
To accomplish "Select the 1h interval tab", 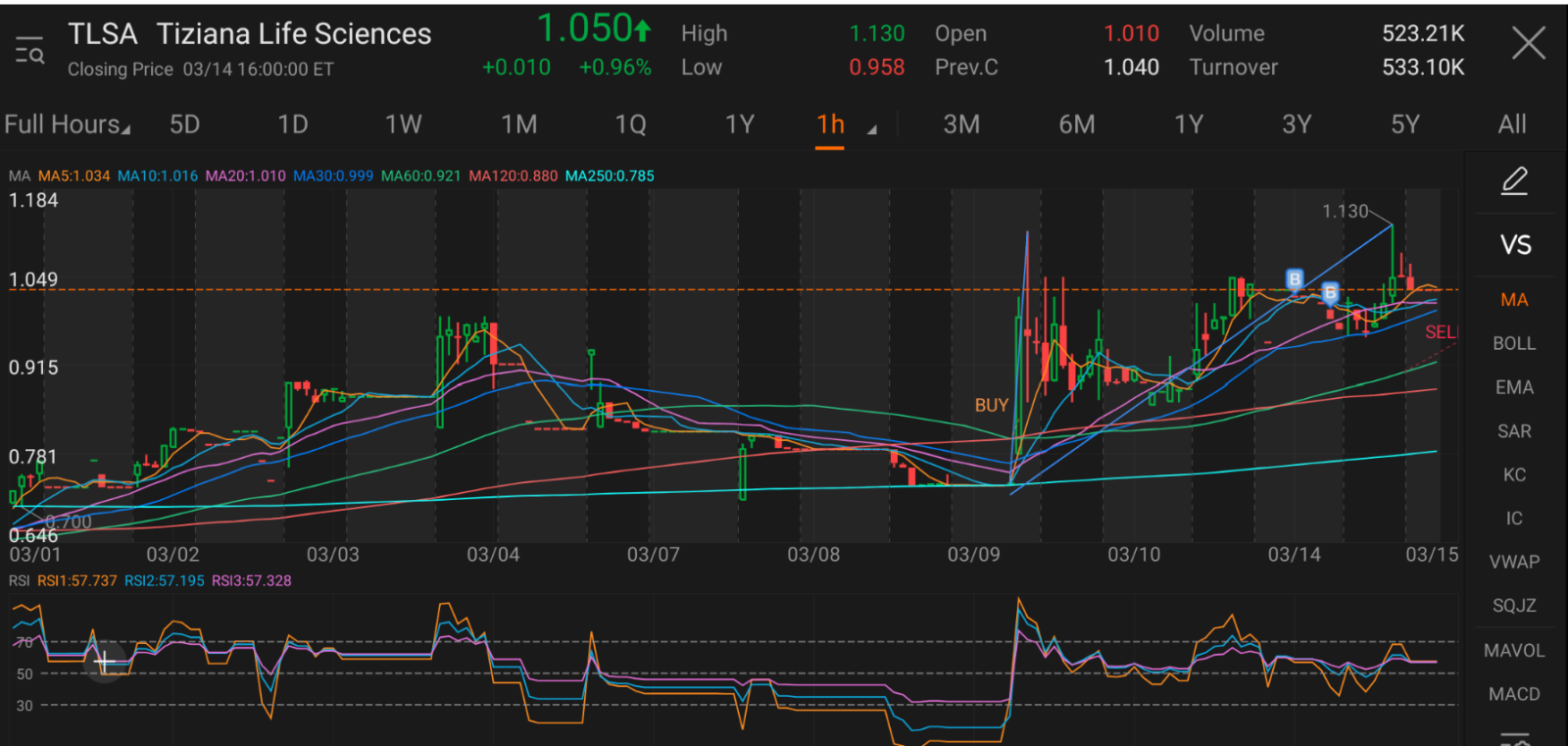I will [830, 124].
